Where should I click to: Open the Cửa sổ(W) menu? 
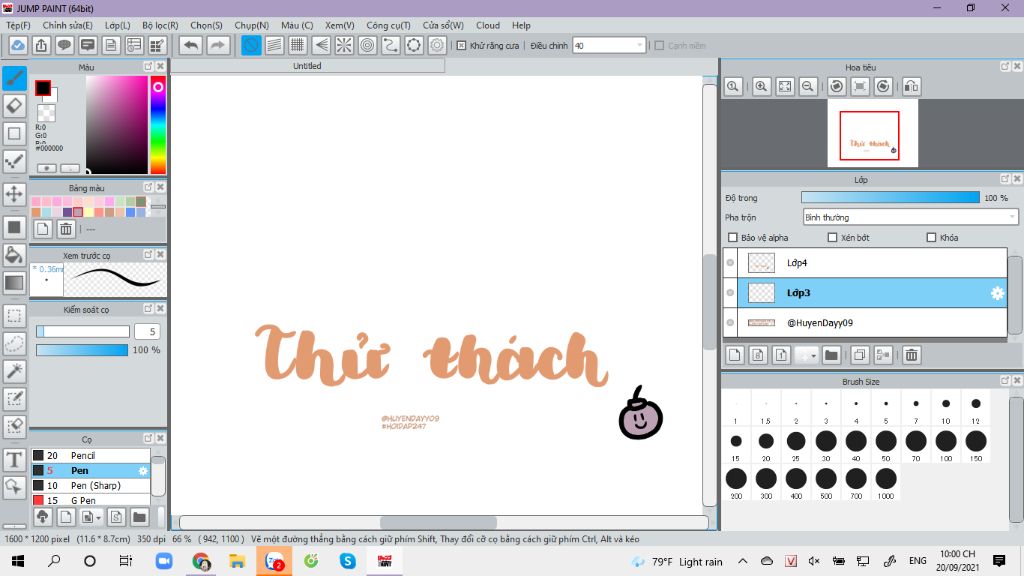[443, 25]
